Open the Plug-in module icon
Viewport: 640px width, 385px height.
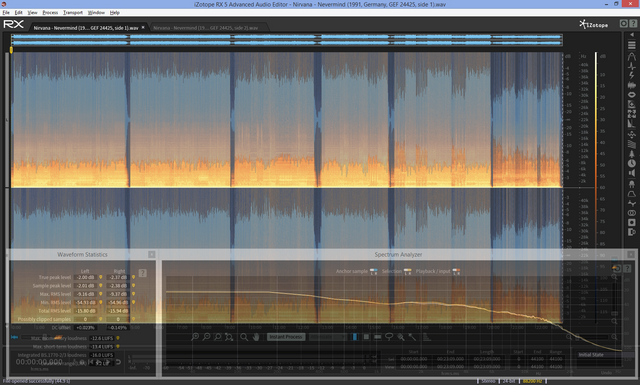[632, 184]
